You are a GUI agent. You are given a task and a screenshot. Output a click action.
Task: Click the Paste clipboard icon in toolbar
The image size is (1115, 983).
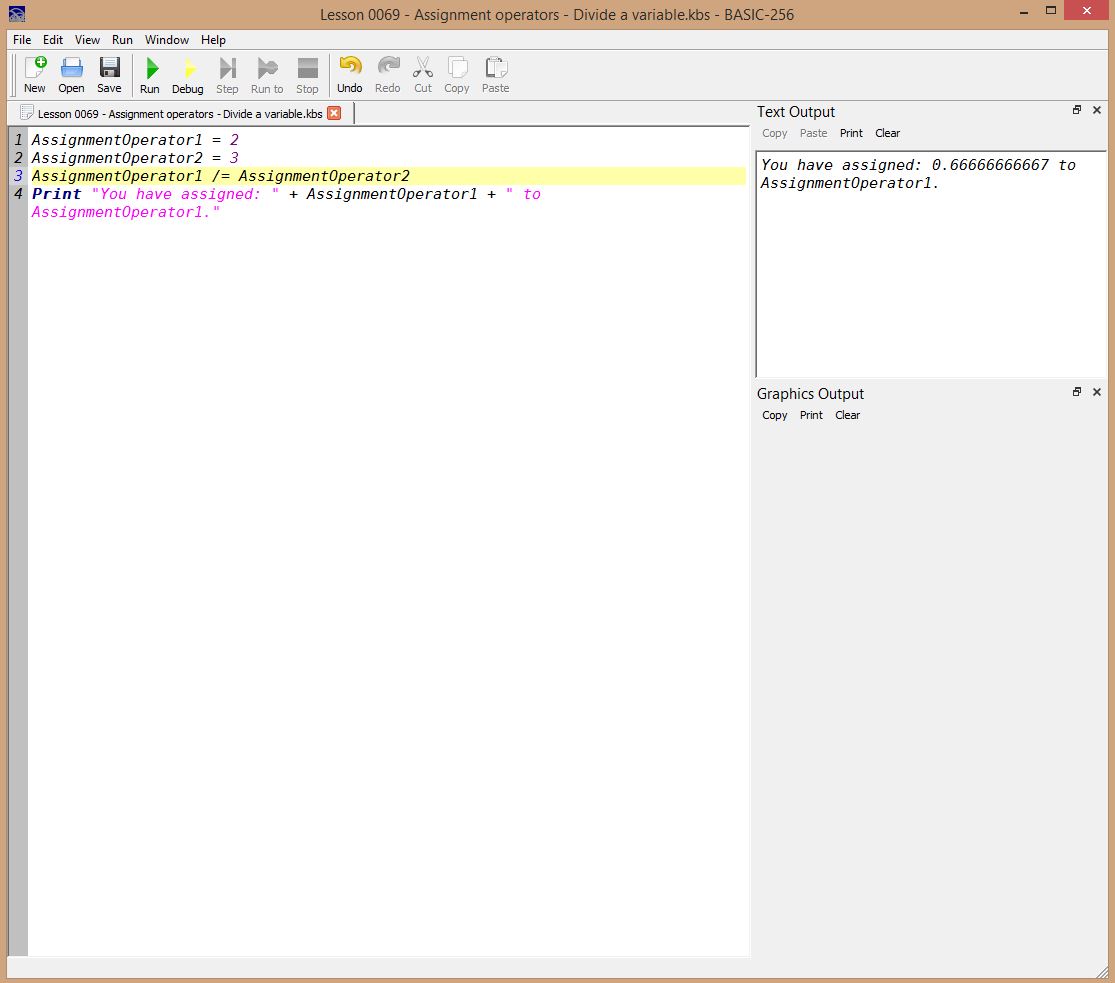click(x=495, y=69)
